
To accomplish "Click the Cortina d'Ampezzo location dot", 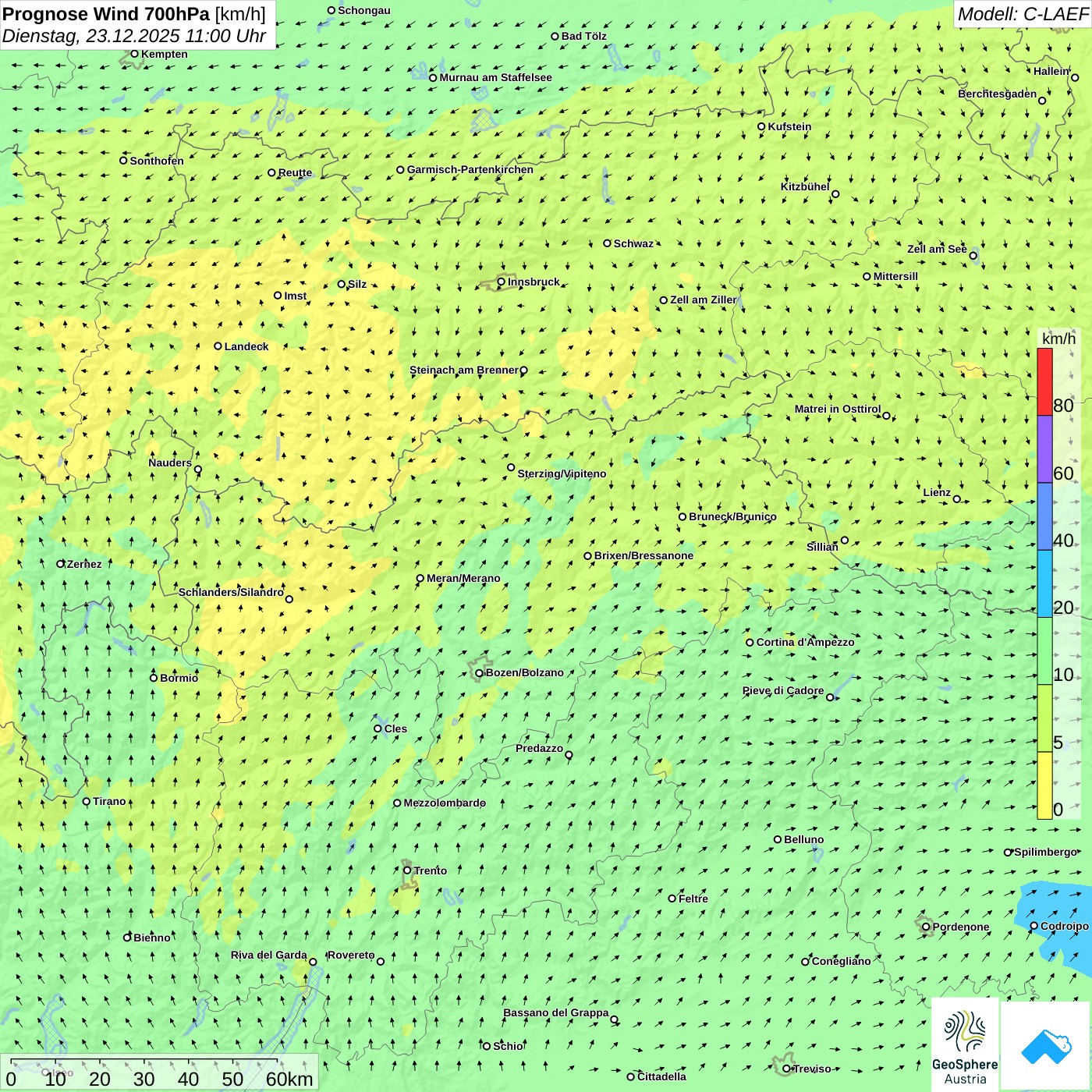I will coord(750,643).
